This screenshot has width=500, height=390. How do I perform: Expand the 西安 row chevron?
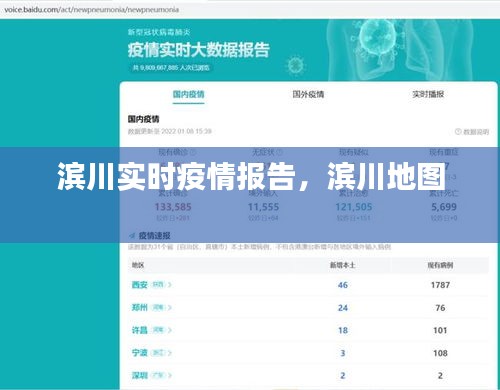pos(170,285)
